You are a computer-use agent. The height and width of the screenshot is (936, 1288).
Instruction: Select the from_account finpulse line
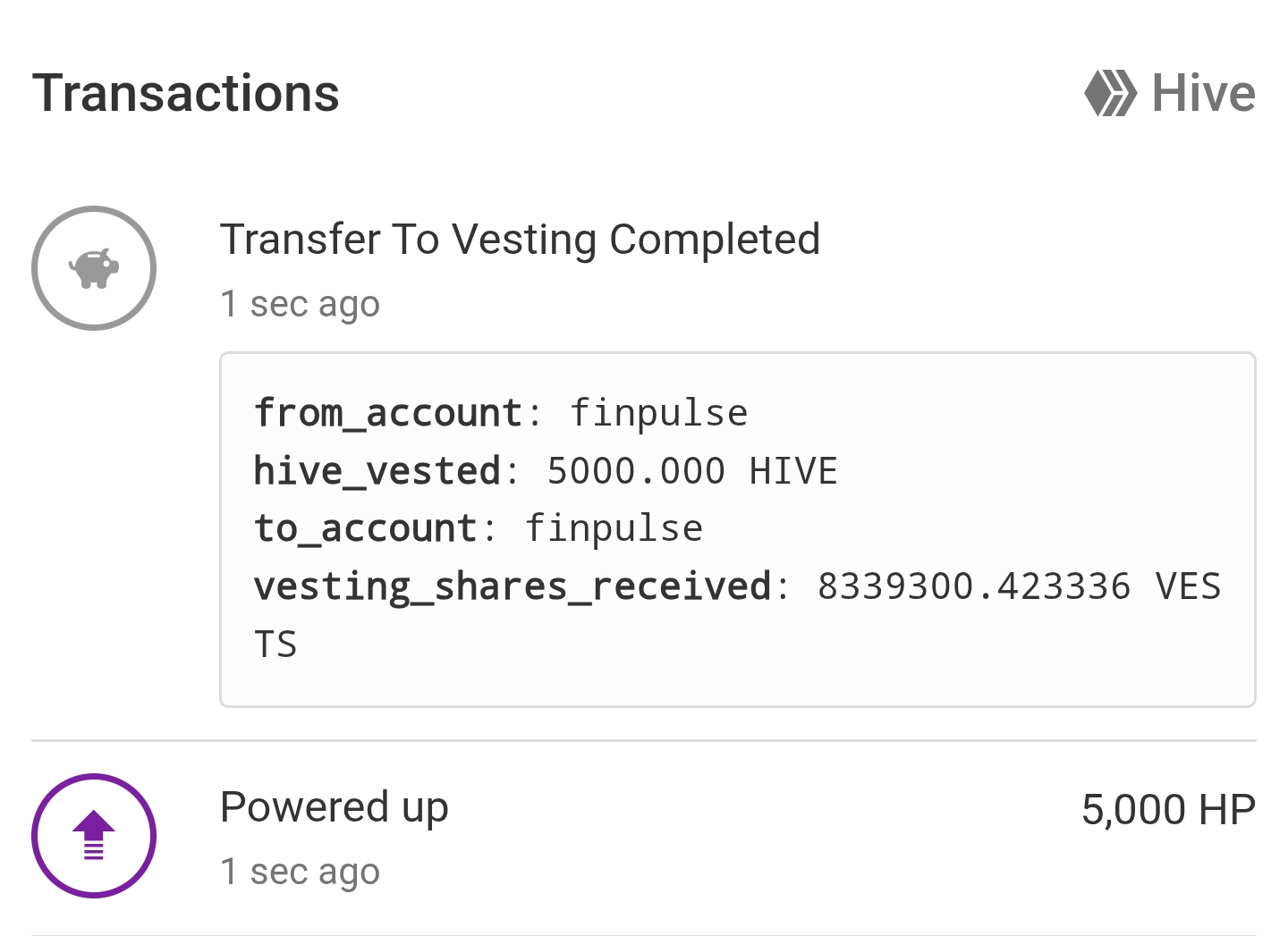click(x=501, y=413)
